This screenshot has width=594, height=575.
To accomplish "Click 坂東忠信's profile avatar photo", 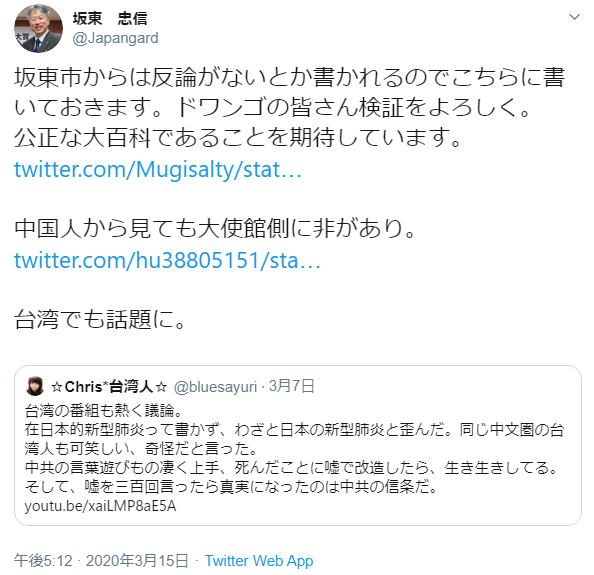I will [x=38, y=28].
